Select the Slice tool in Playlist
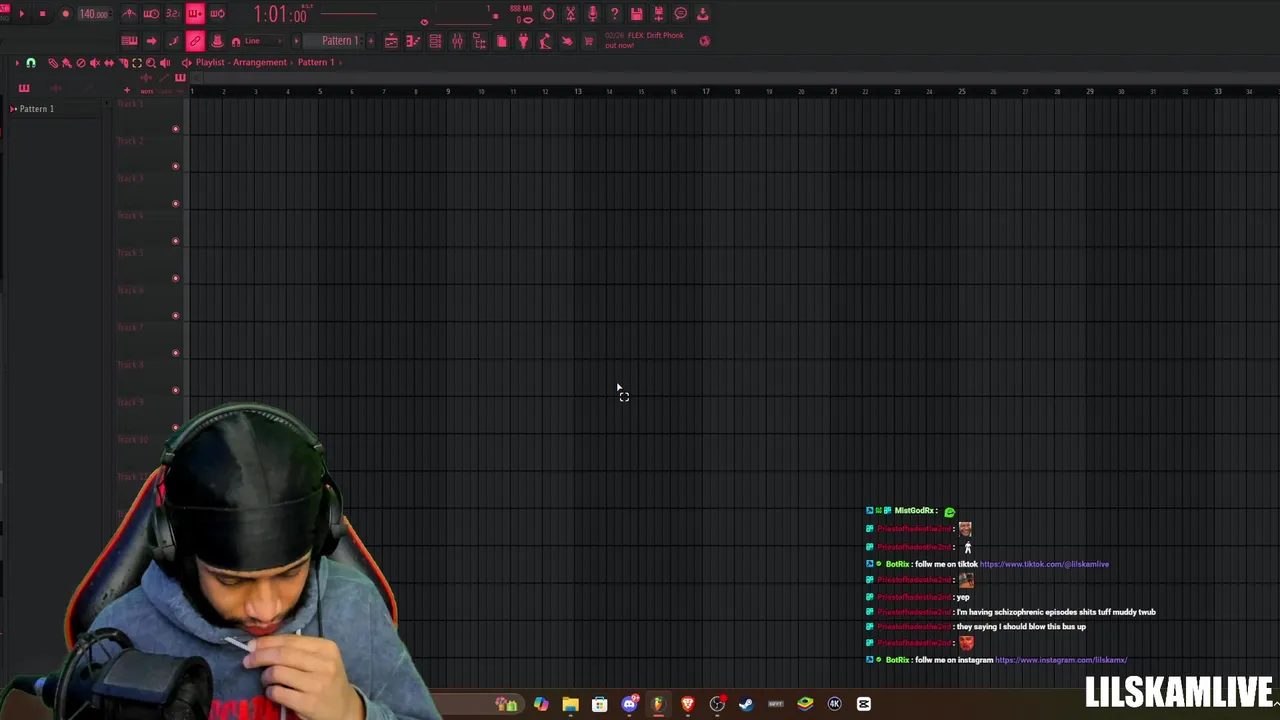 [123, 62]
